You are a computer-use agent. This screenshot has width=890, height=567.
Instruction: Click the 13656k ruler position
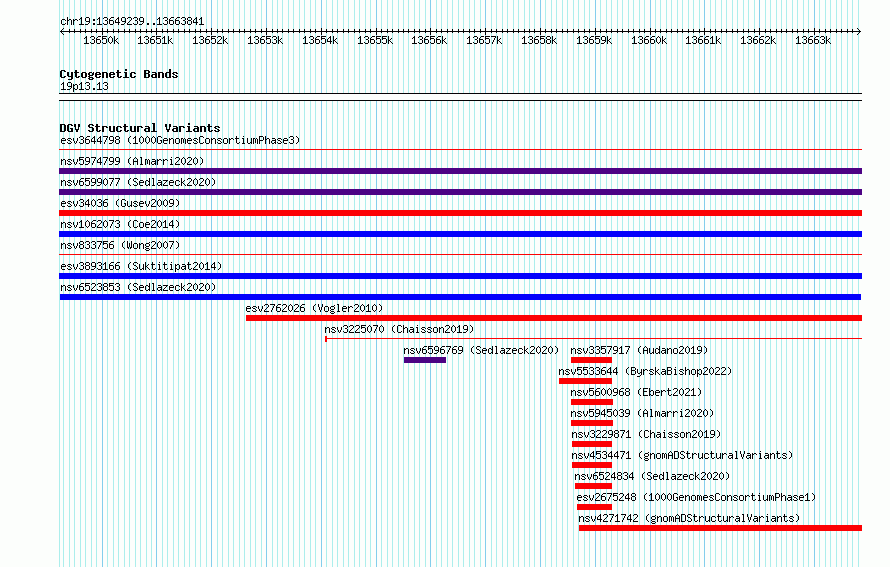tap(429, 40)
